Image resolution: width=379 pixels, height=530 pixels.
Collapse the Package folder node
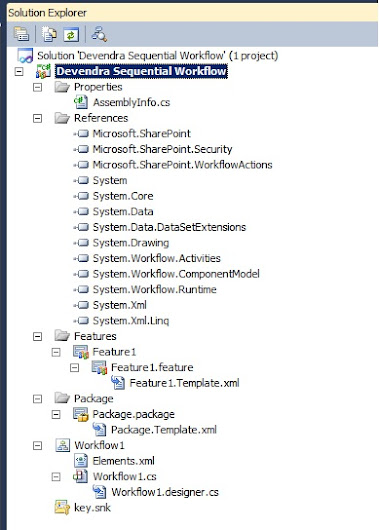[x=38, y=399]
